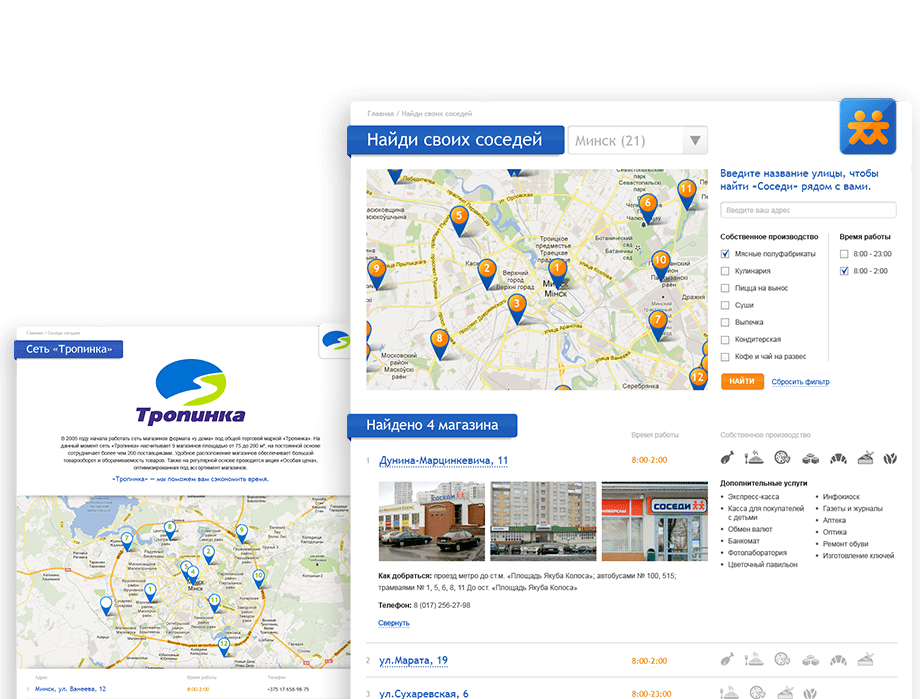Open Минск, ул. Ванеева, 12 address link
The width and height of the screenshot is (920, 699).
(x=70, y=689)
